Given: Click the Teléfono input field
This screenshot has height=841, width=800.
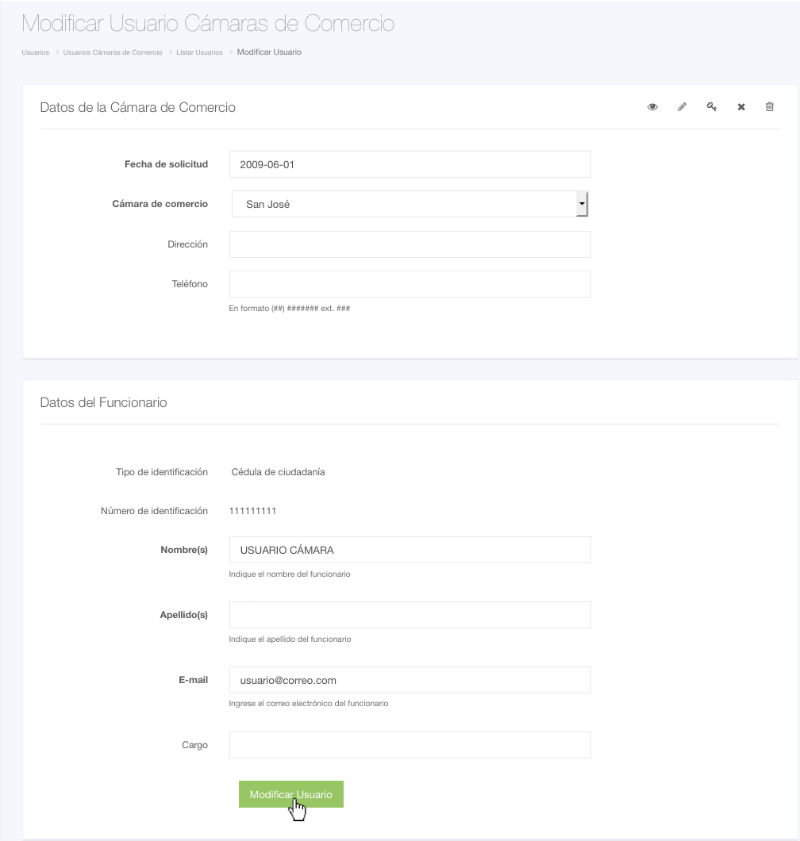Looking at the screenshot, I should tap(410, 284).
